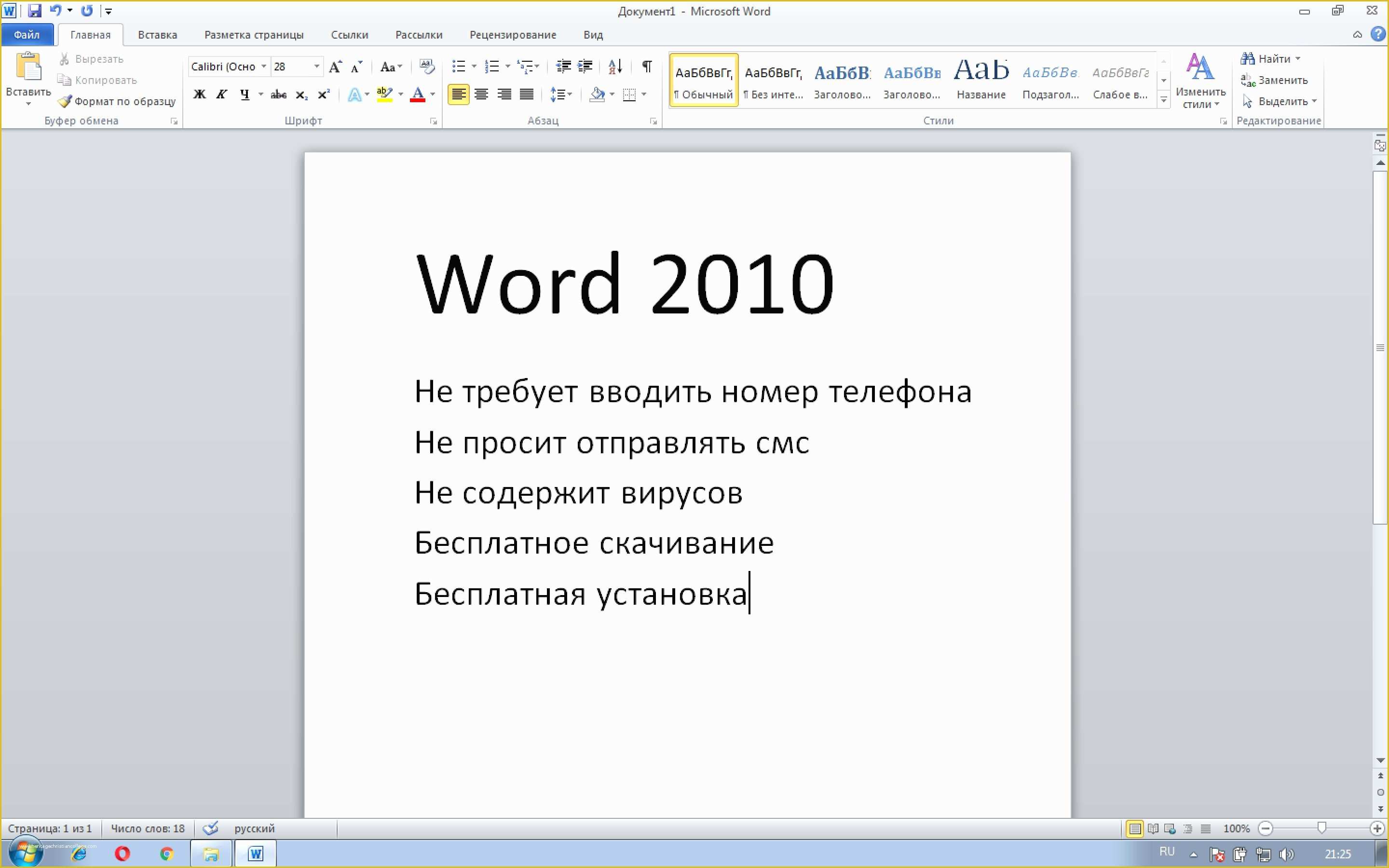
Task: Switch to the Вставка tab
Action: pos(157,34)
